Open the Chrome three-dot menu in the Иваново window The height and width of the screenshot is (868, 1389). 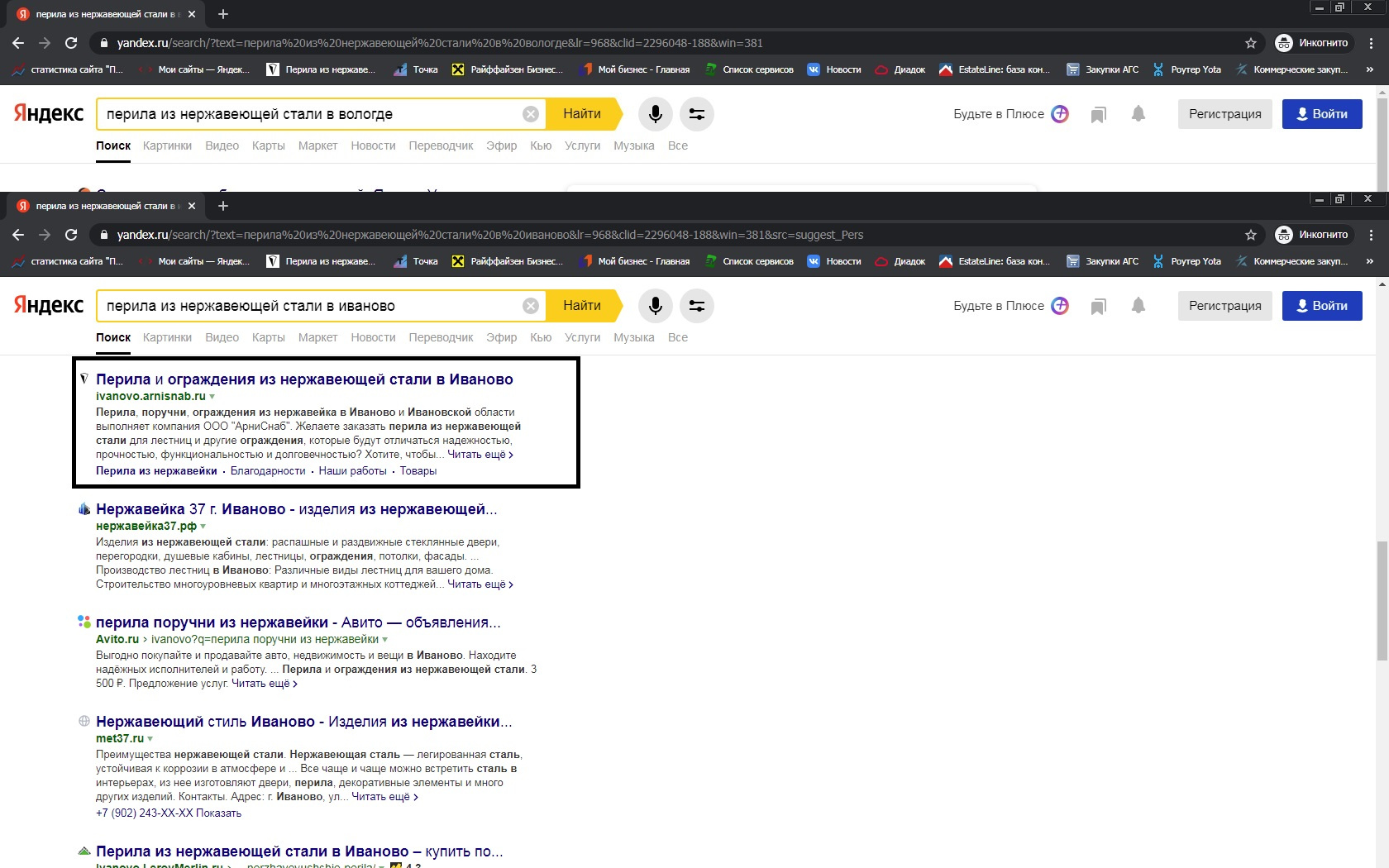pos(1372,235)
